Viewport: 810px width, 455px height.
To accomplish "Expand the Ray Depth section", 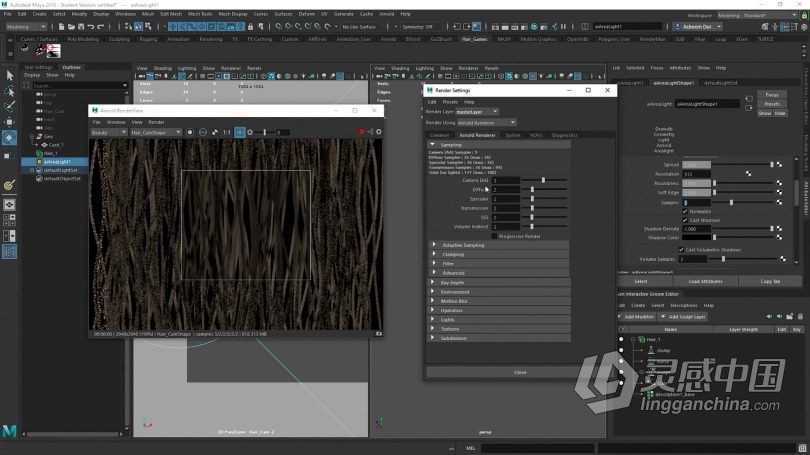I will [x=432, y=283].
